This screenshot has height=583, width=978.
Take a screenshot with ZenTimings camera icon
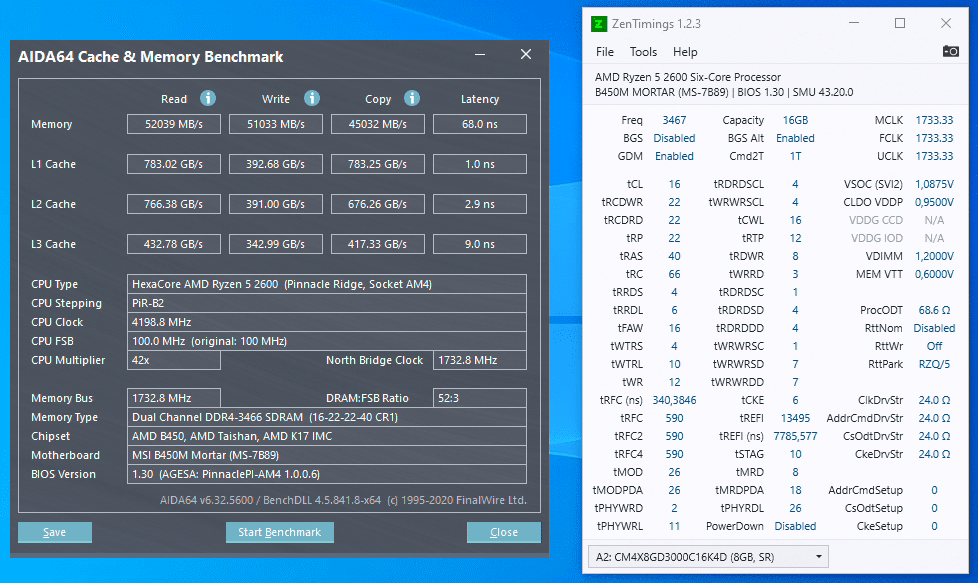(951, 51)
